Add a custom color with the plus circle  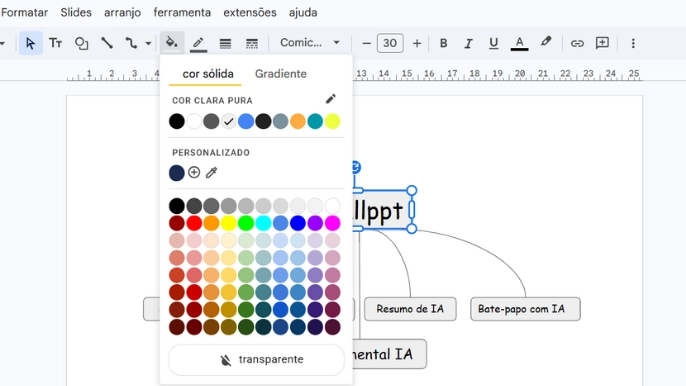[194, 172]
